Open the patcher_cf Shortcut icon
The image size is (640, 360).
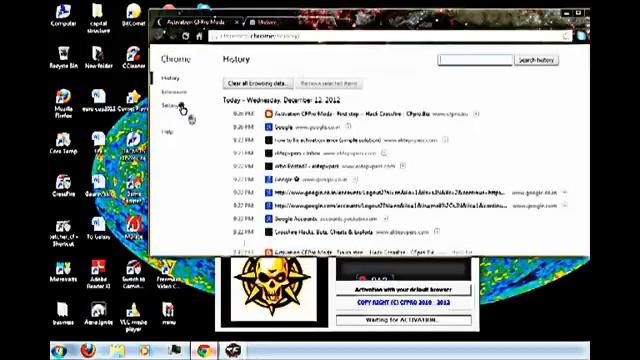point(63,233)
